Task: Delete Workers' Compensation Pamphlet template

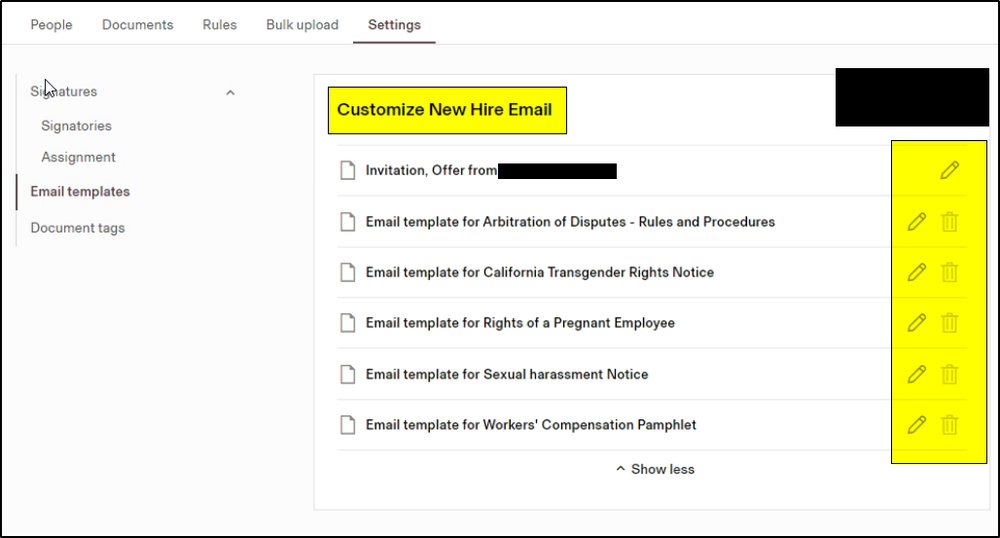Action: pyautogui.click(x=949, y=425)
